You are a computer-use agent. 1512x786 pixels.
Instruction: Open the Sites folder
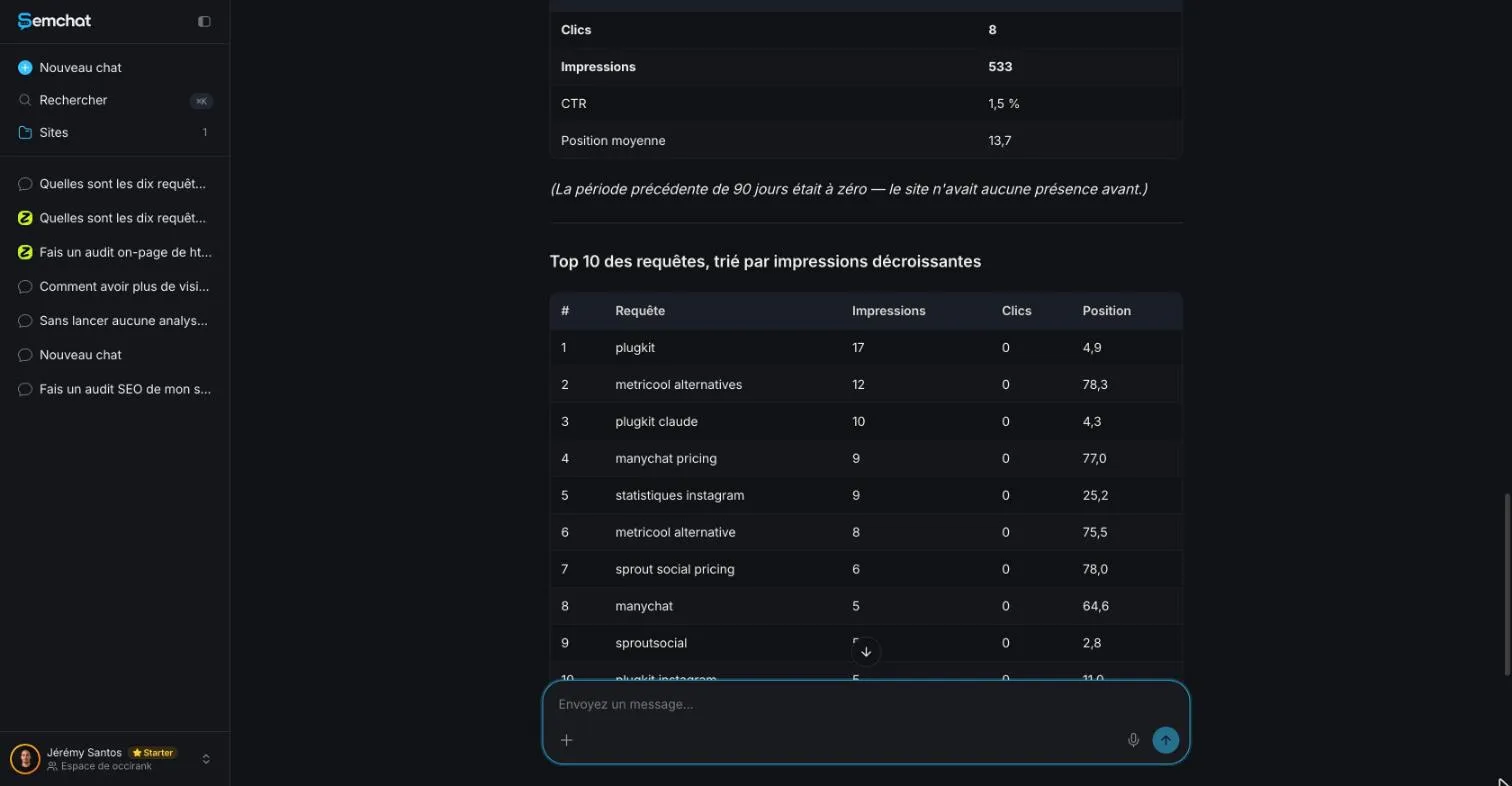click(x=115, y=132)
